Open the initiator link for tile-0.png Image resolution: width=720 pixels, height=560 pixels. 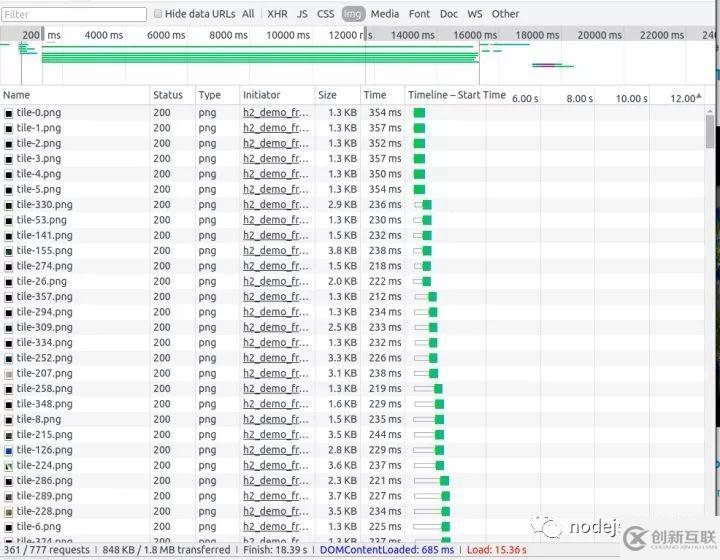tap(276, 112)
